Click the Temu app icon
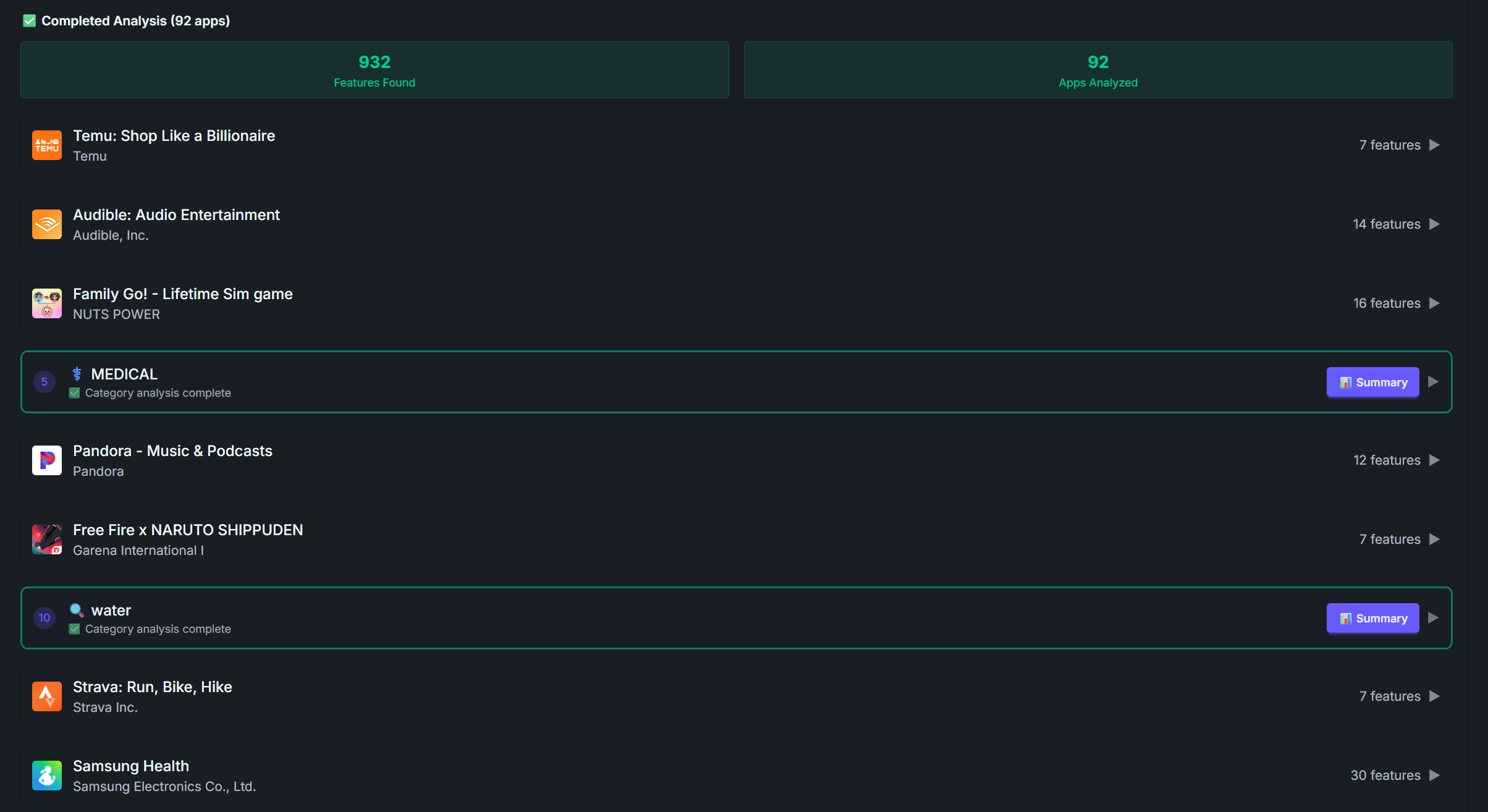Image resolution: width=1488 pixels, height=812 pixels. 47,145
